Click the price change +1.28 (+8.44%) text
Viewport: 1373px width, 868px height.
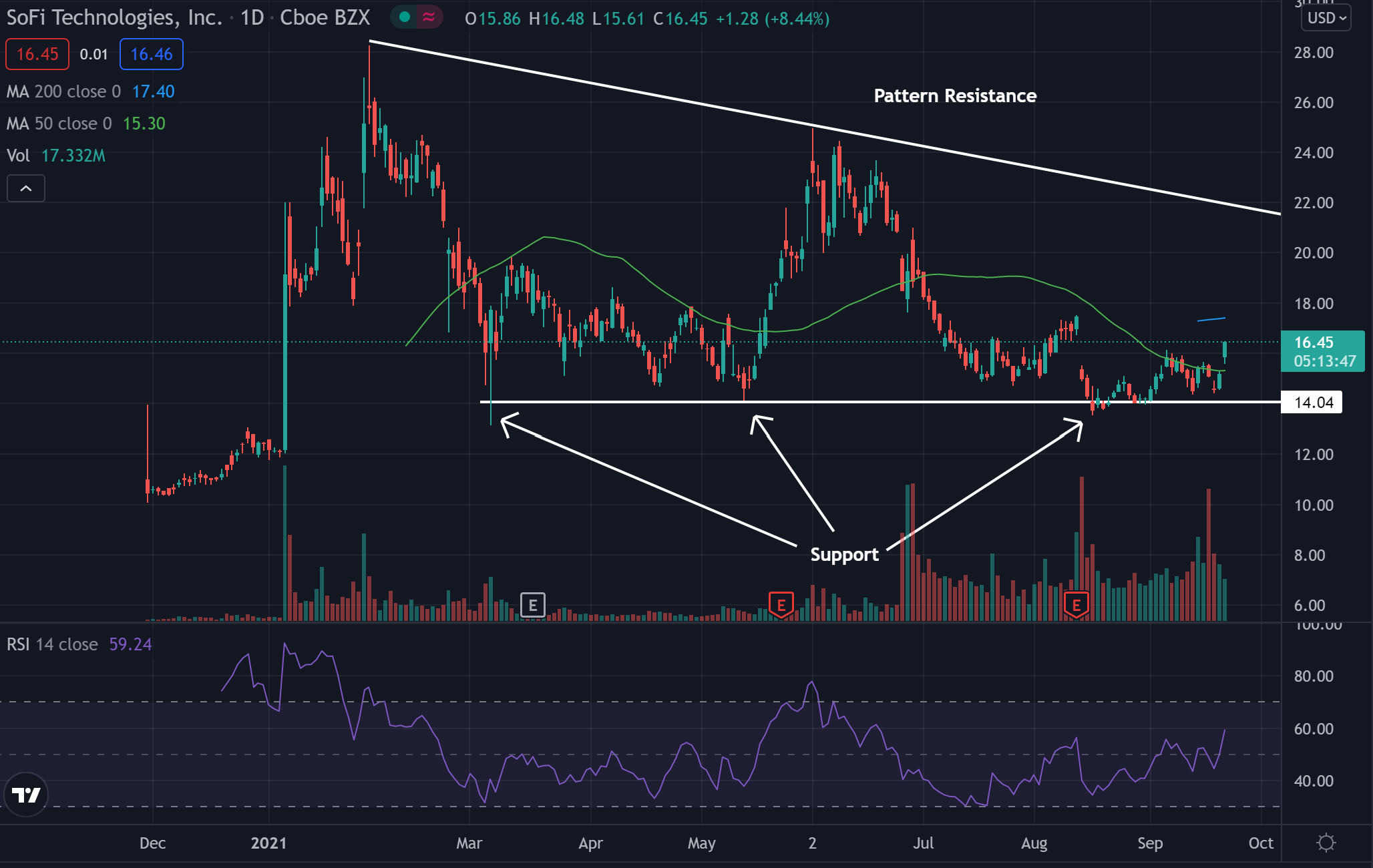pyautogui.click(x=773, y=19)
